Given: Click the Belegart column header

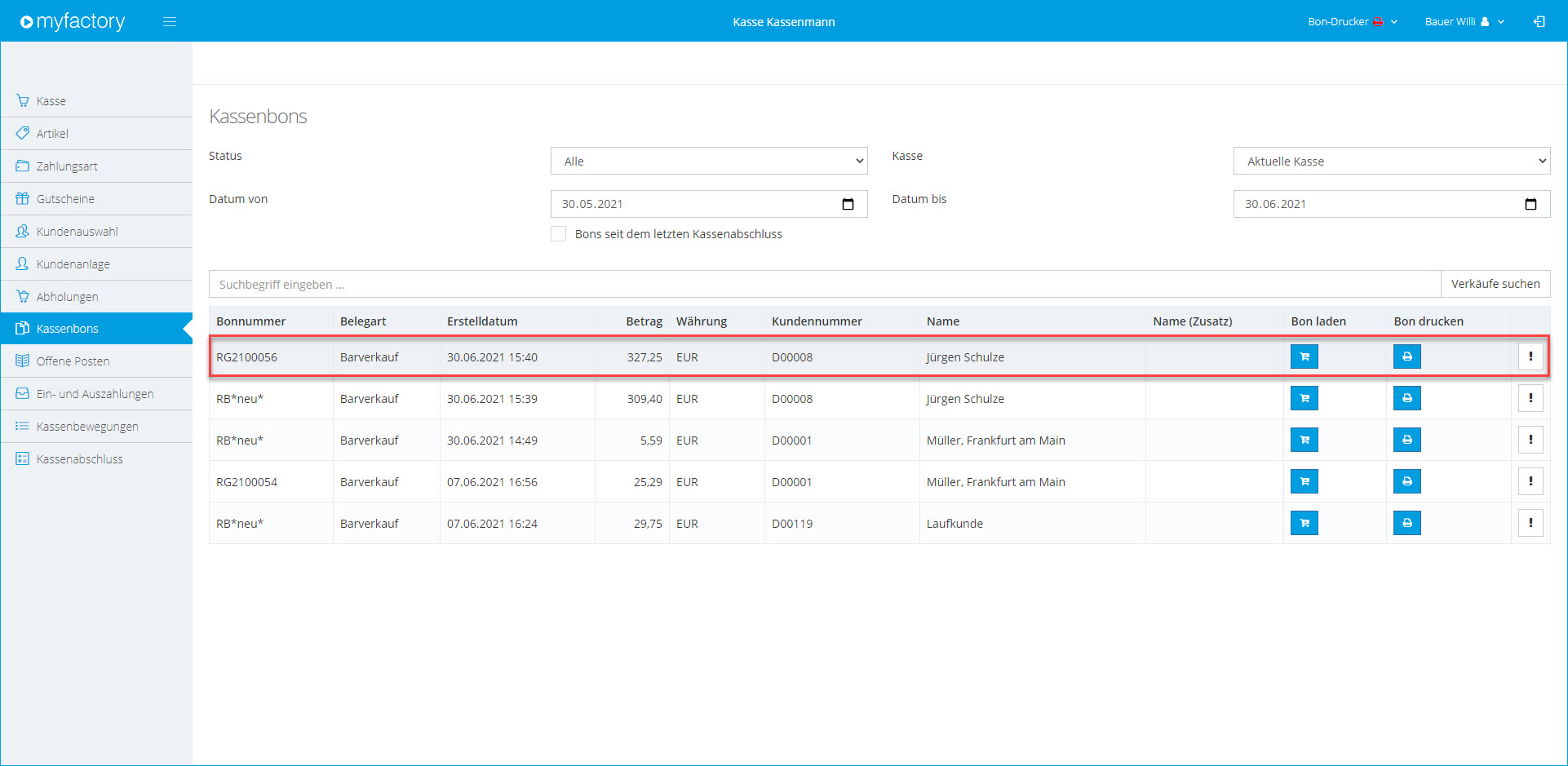Looking at the screenshot, I should (x=363, y=321).
